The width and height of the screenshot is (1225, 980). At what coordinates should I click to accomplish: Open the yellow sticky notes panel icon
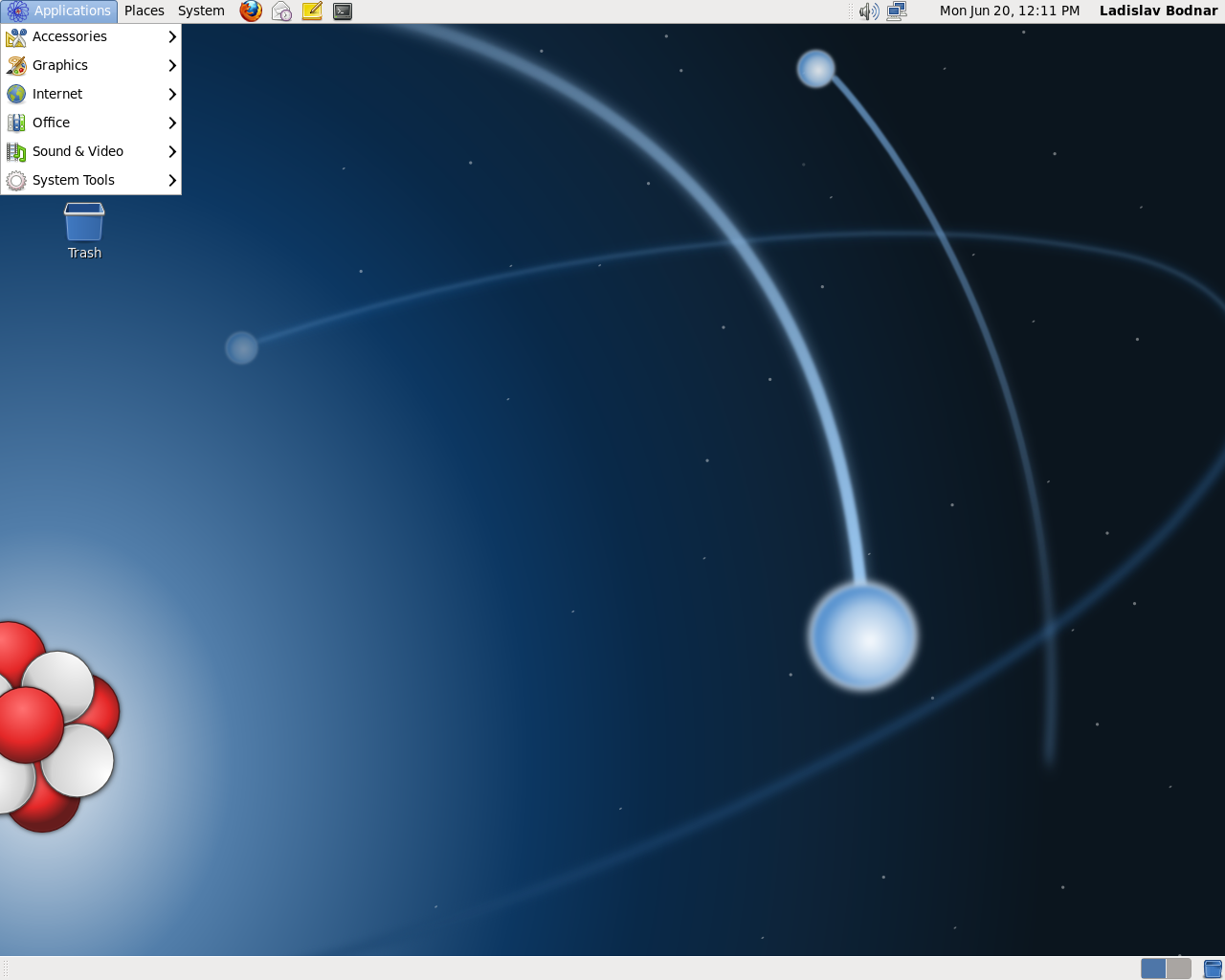311,11
